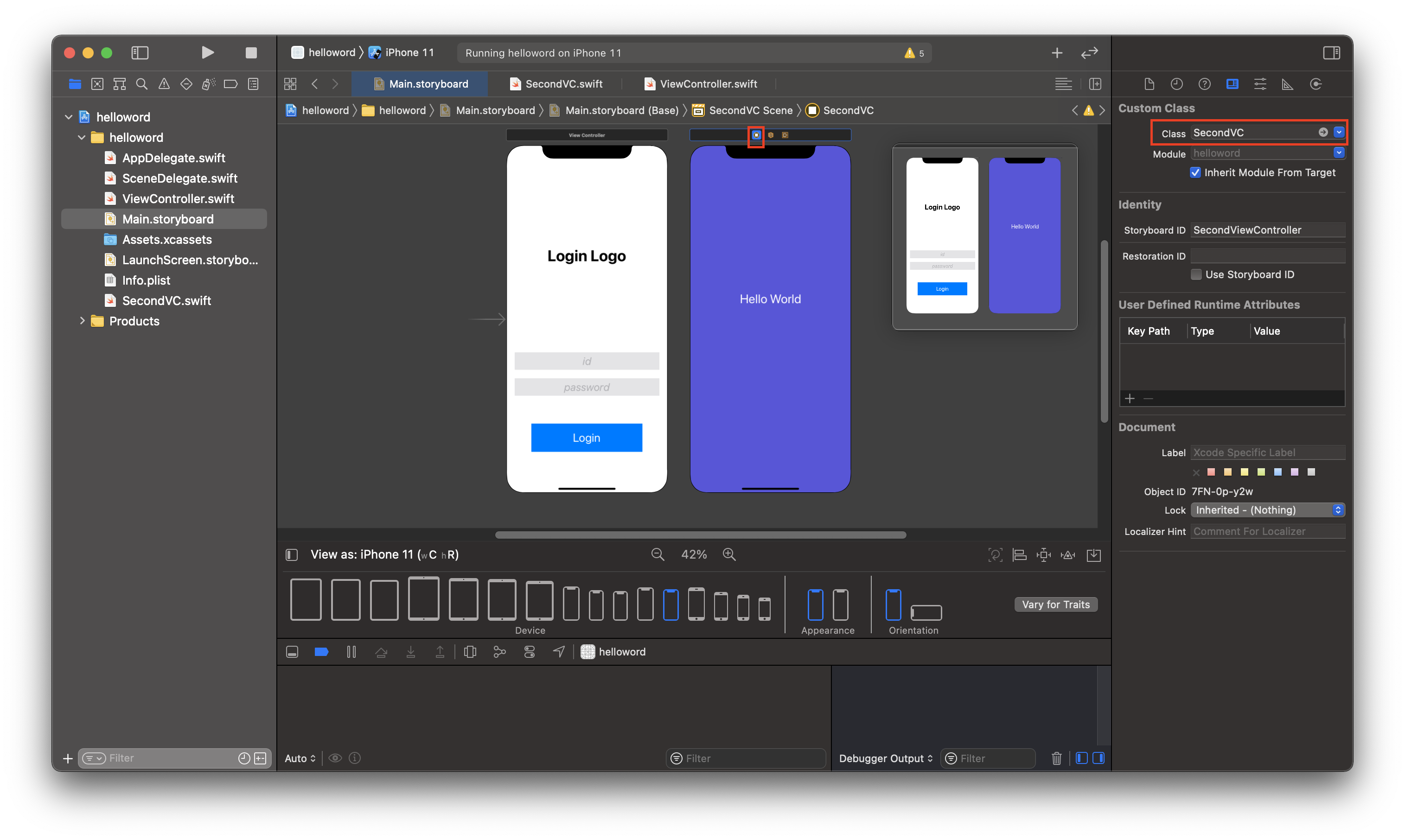Image resolution: width=1405 pixels, height=840 pixels.
Task: Enable the Use Storyboard ID checkbox
Action: coord(1196,274)
